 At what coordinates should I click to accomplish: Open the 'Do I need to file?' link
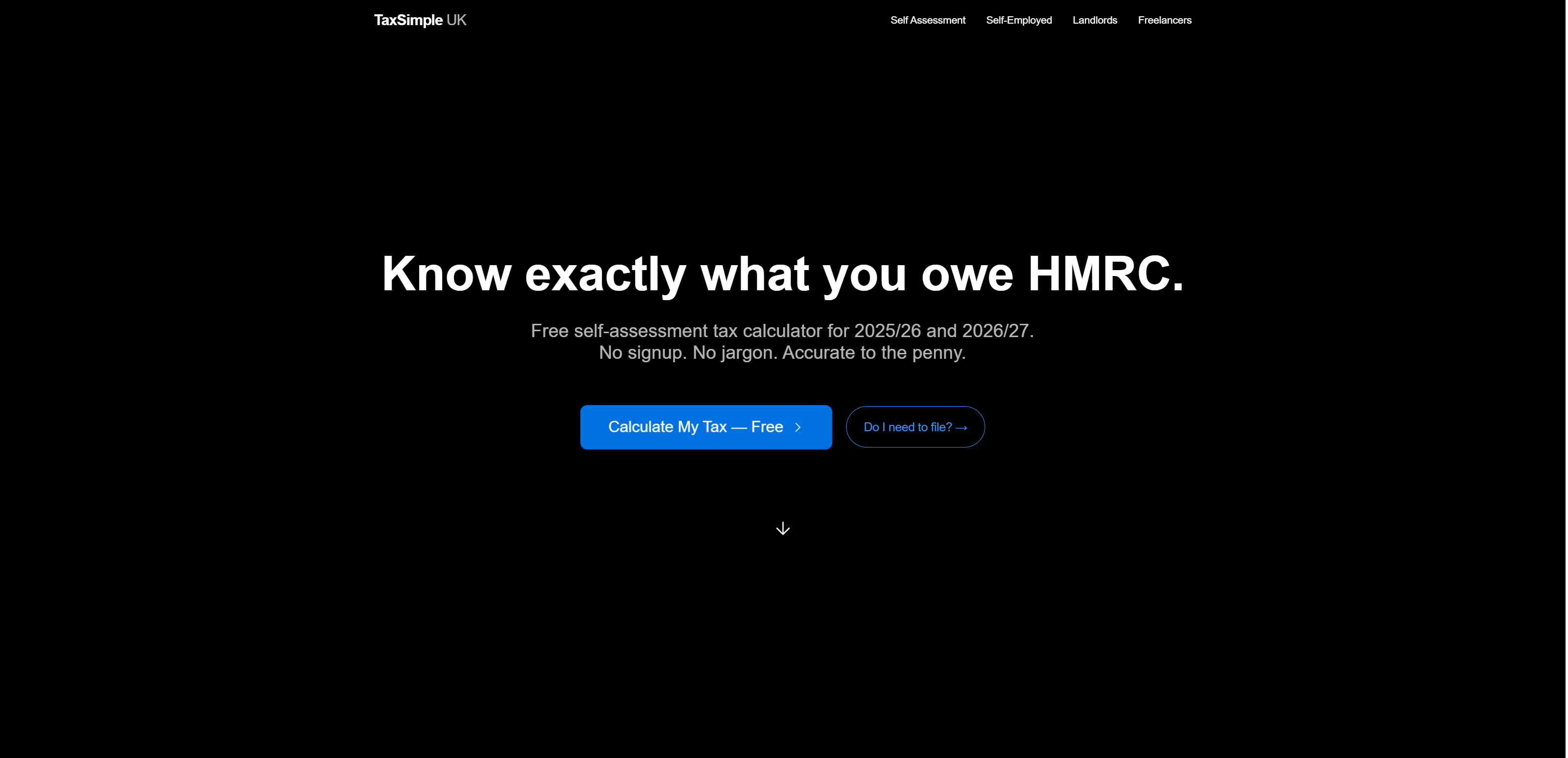[x=908, y=428]
